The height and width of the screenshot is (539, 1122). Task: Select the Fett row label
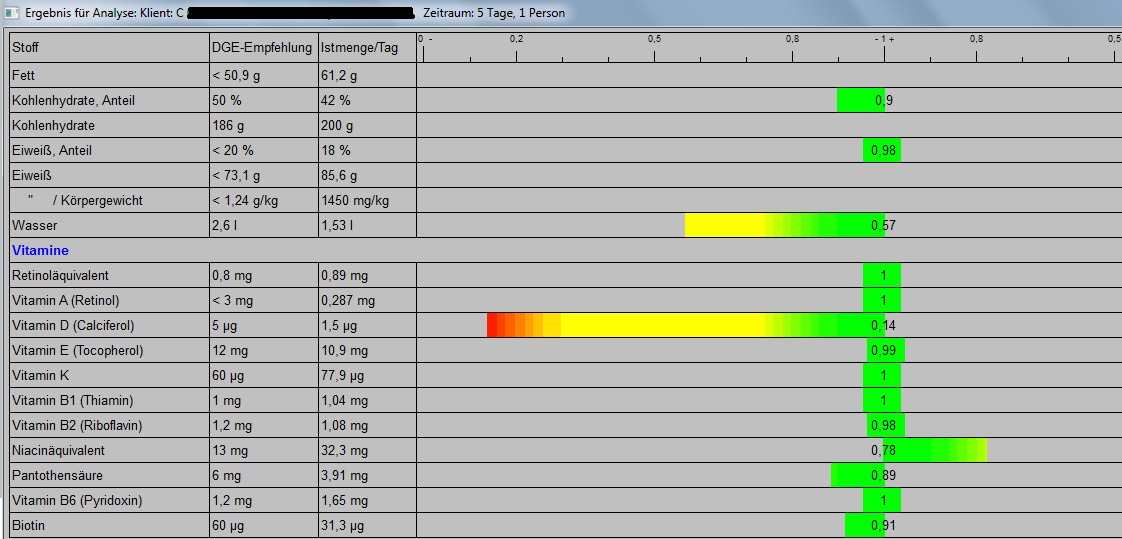24,75
